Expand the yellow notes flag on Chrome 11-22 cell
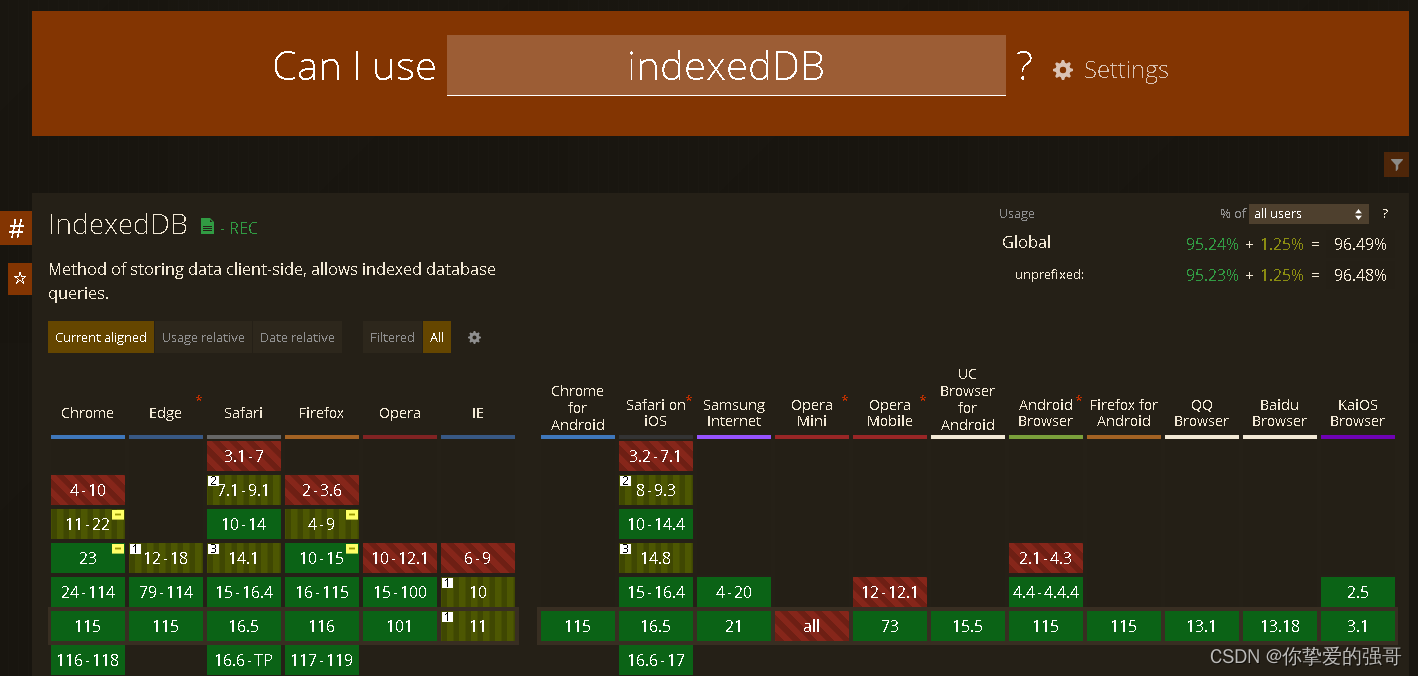1418x676 pixels. [x=117, y=514]
